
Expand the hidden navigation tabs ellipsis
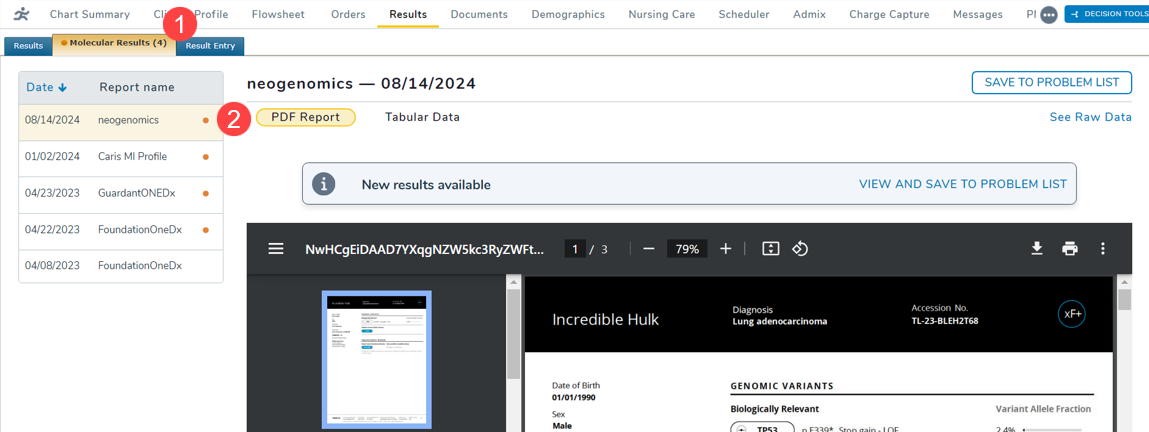point(1048,15)
